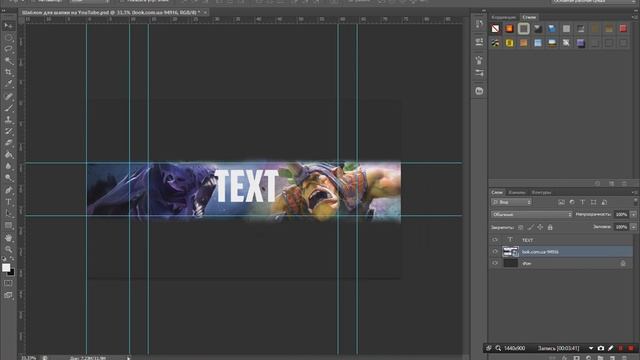Select the Elliptical Marquee tool

tap(8, 38)
